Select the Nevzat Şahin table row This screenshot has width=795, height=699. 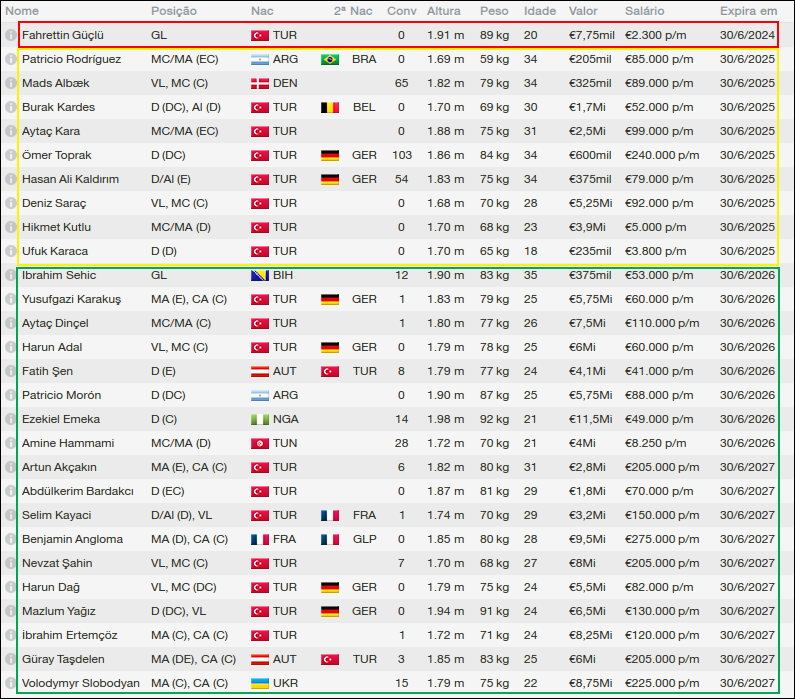(400, 563)
